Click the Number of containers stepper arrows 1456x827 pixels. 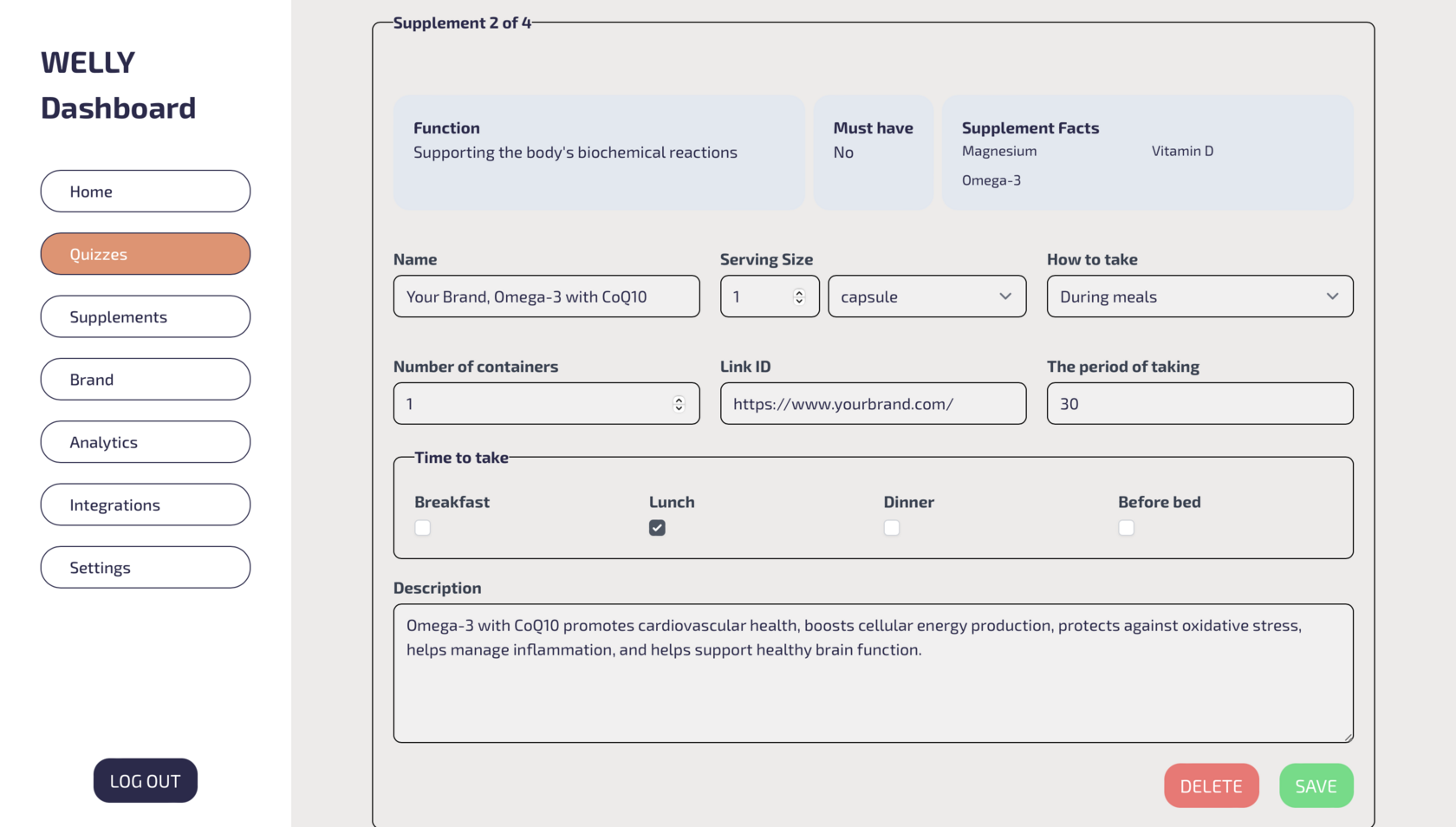coord(679,404)
